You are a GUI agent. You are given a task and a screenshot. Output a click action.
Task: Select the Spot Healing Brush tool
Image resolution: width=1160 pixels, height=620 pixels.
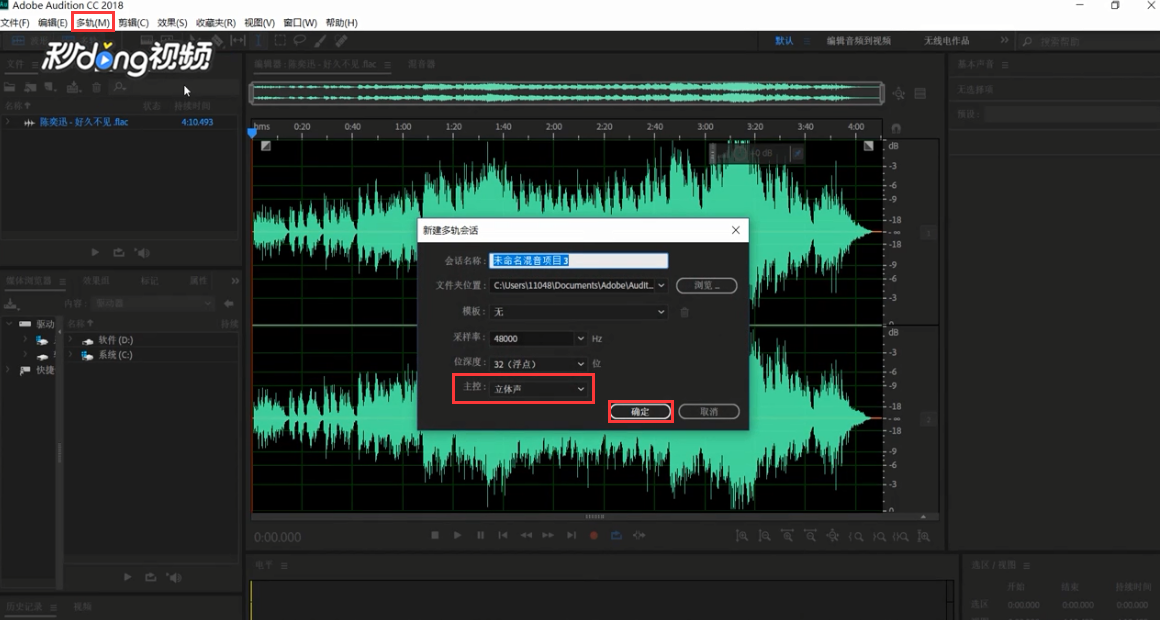tap(341, 41)
